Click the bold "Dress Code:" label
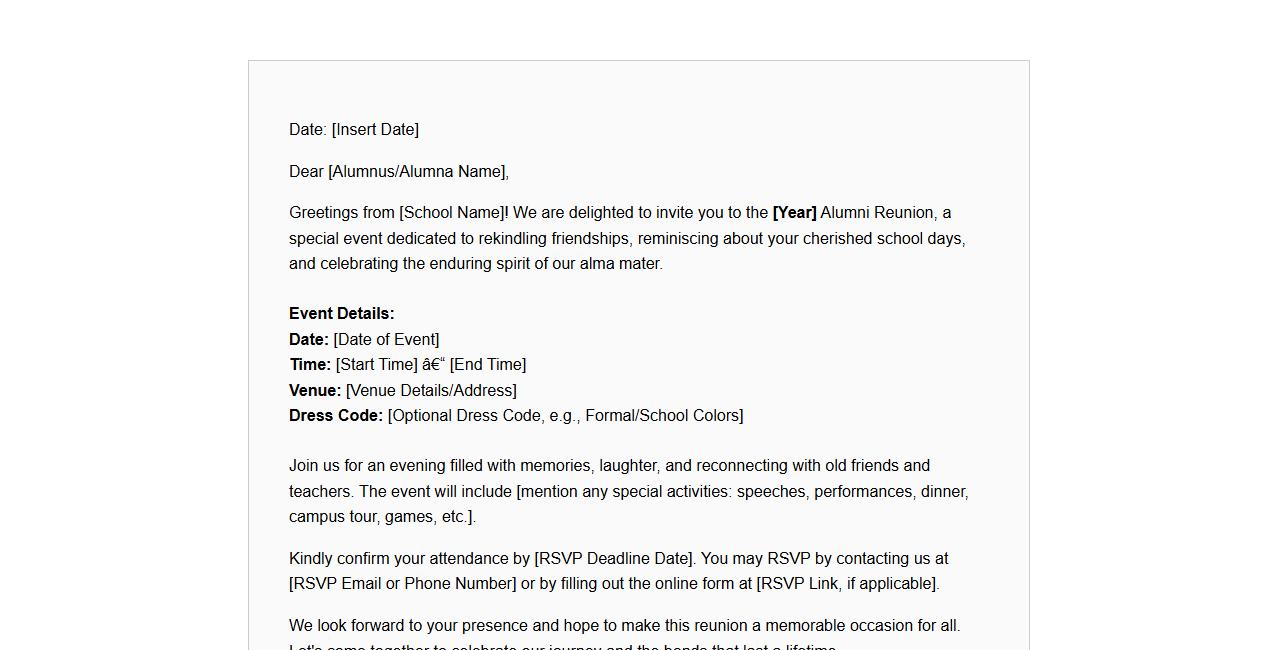 (336, 416)
